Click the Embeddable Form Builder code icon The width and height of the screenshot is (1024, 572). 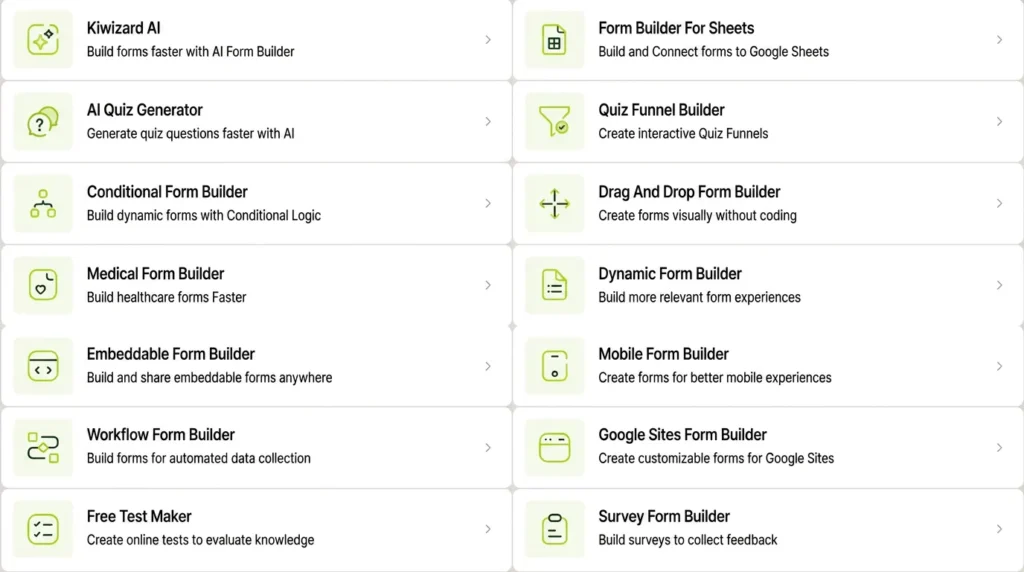point(43,366)
